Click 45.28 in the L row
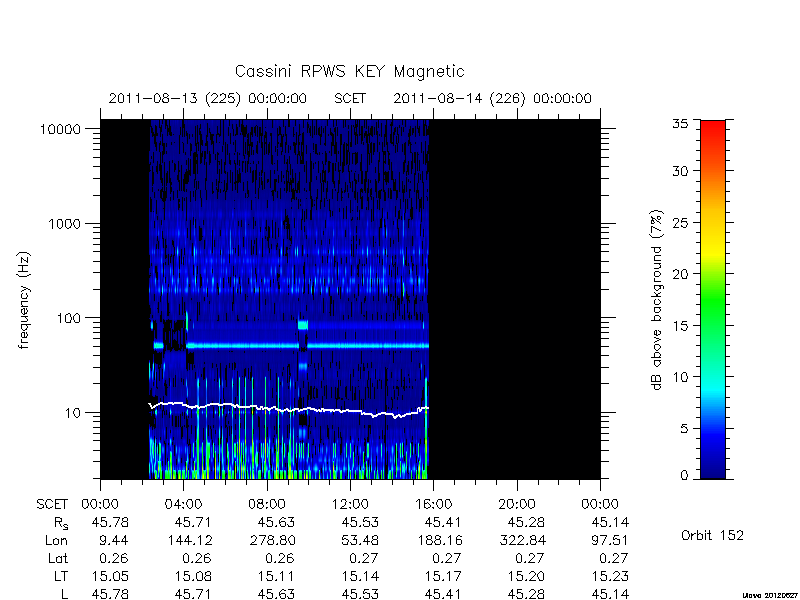Screen dimensions: 800x600 click(527, 594)
